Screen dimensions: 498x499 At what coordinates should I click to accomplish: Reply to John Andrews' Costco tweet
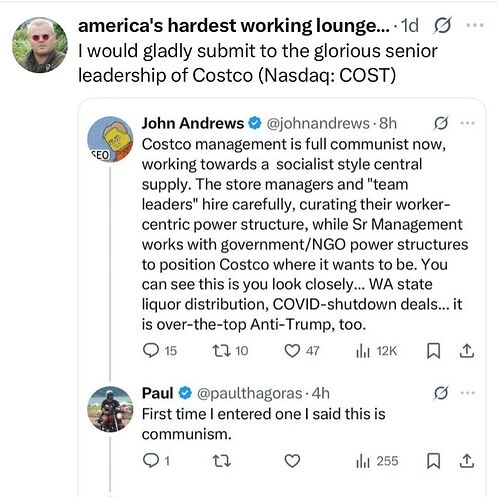pos(151,351)
